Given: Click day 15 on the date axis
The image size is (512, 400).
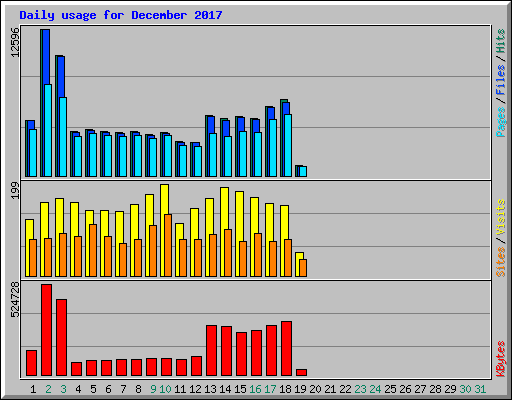Looking at the screenshot, I should coord(240,389).
